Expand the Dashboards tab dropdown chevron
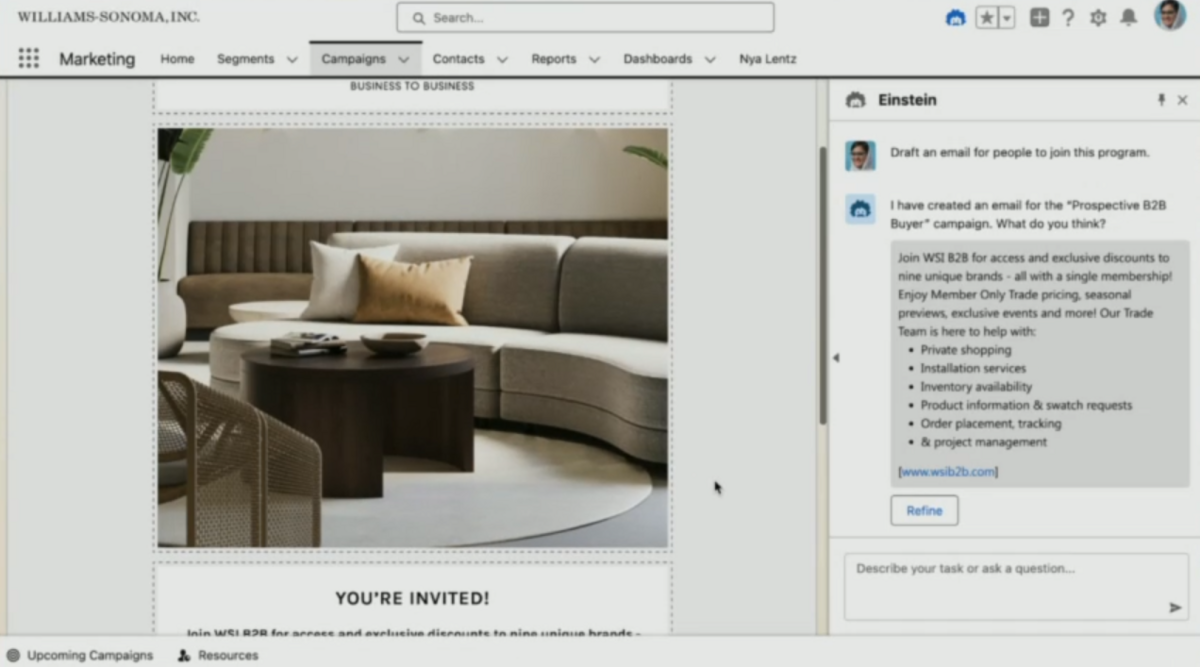 pos(710,60)
